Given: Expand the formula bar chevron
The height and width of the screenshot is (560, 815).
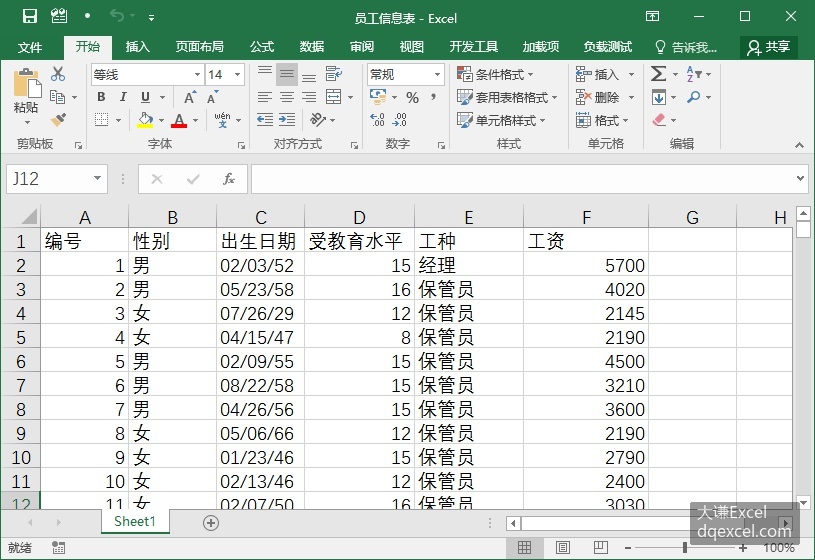Looking at the screenshot, I should 800,178.
